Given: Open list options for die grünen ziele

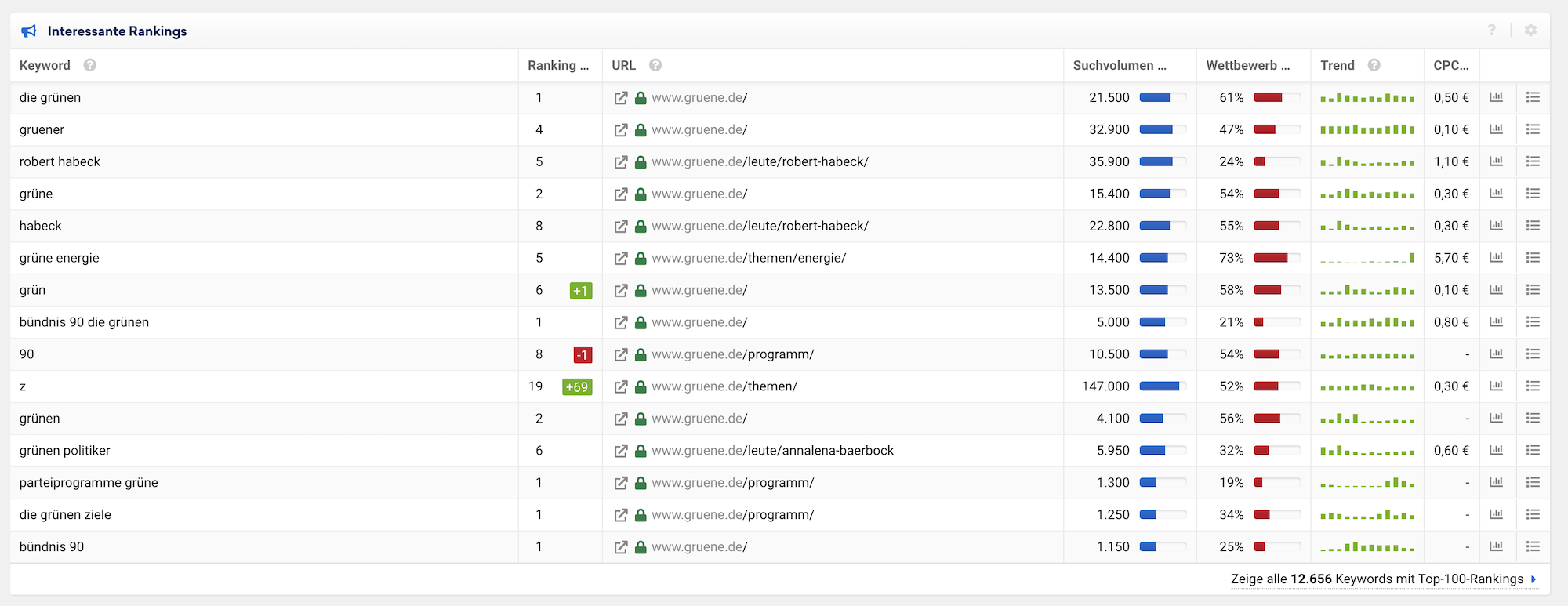Looking at the screenshot, I should (x=1534, y=515).
